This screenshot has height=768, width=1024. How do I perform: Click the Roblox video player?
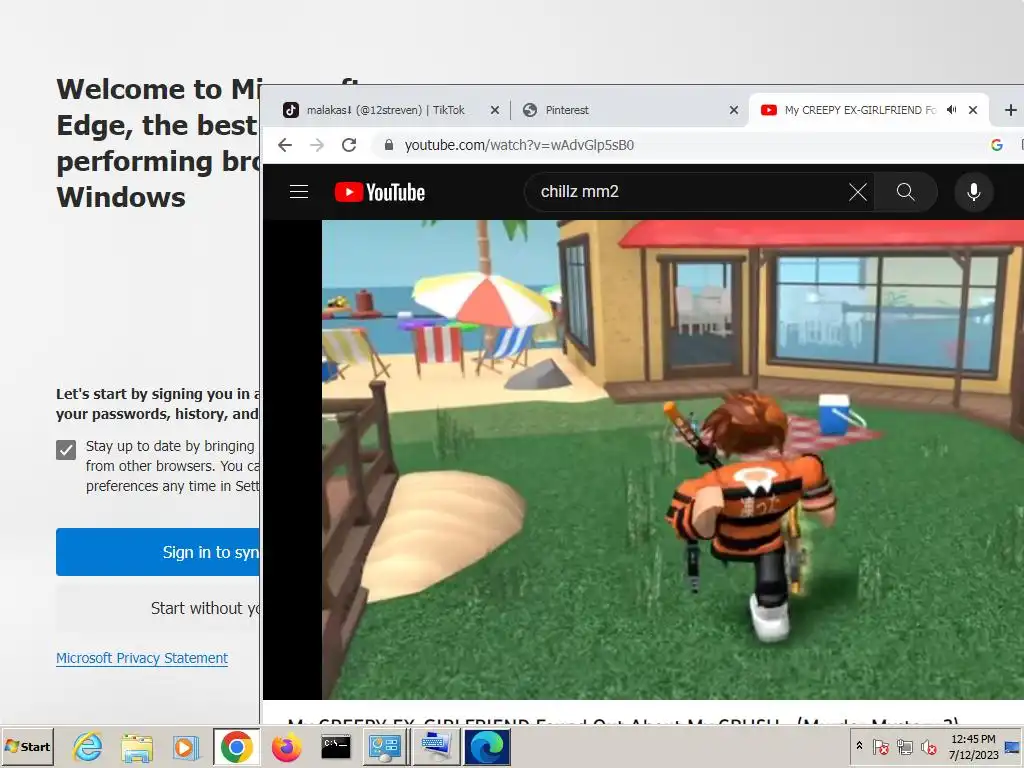pyautogui.click(x=673, y=460)
